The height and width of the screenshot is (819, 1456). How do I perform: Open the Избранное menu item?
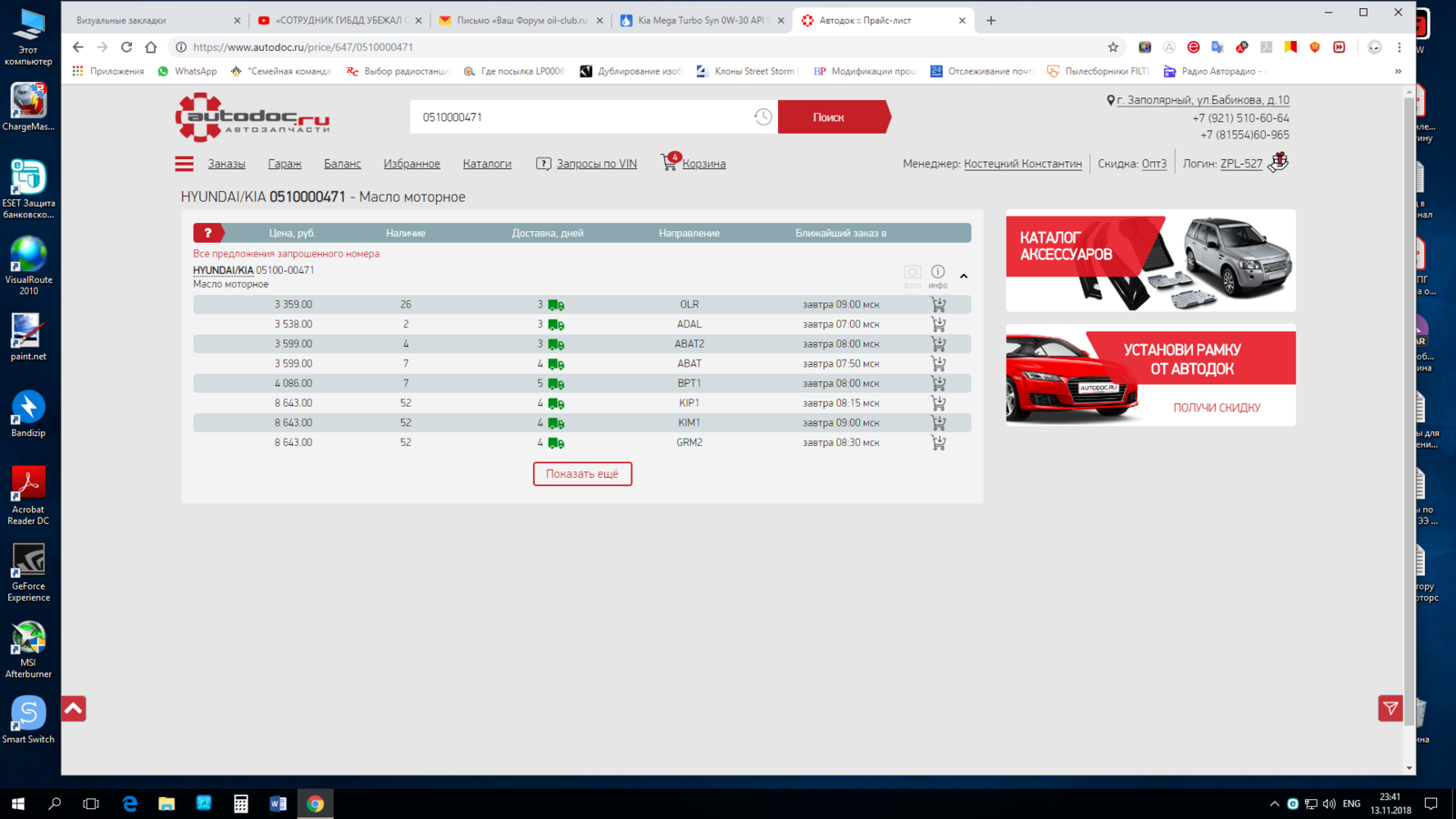[x=411, y=164]
